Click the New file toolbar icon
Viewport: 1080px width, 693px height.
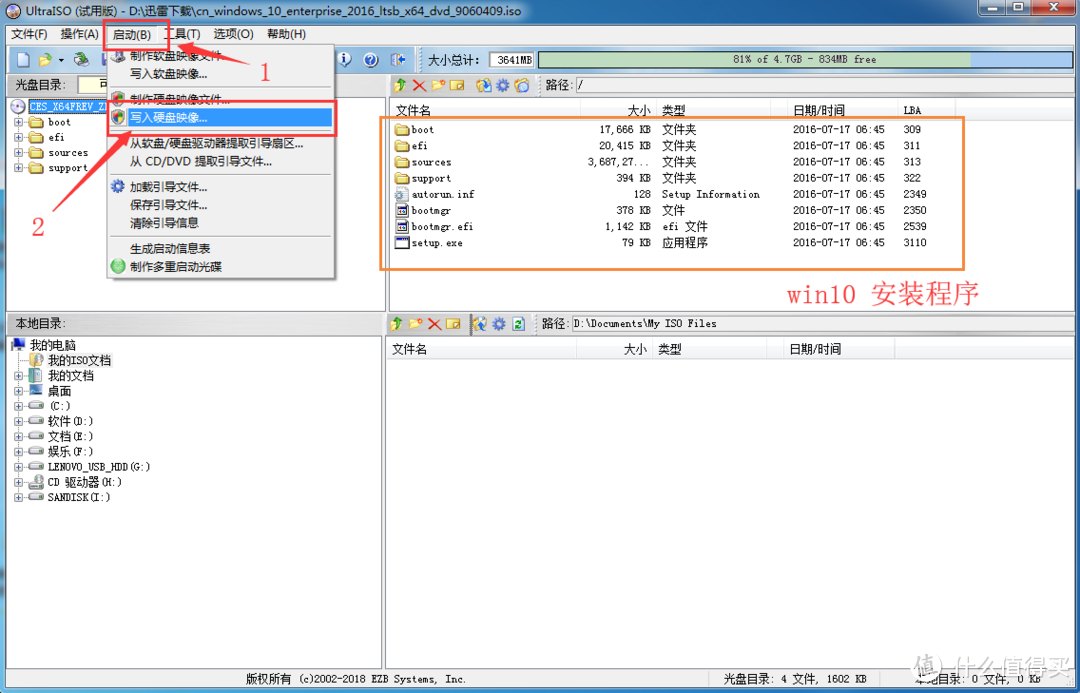point(23,61)
